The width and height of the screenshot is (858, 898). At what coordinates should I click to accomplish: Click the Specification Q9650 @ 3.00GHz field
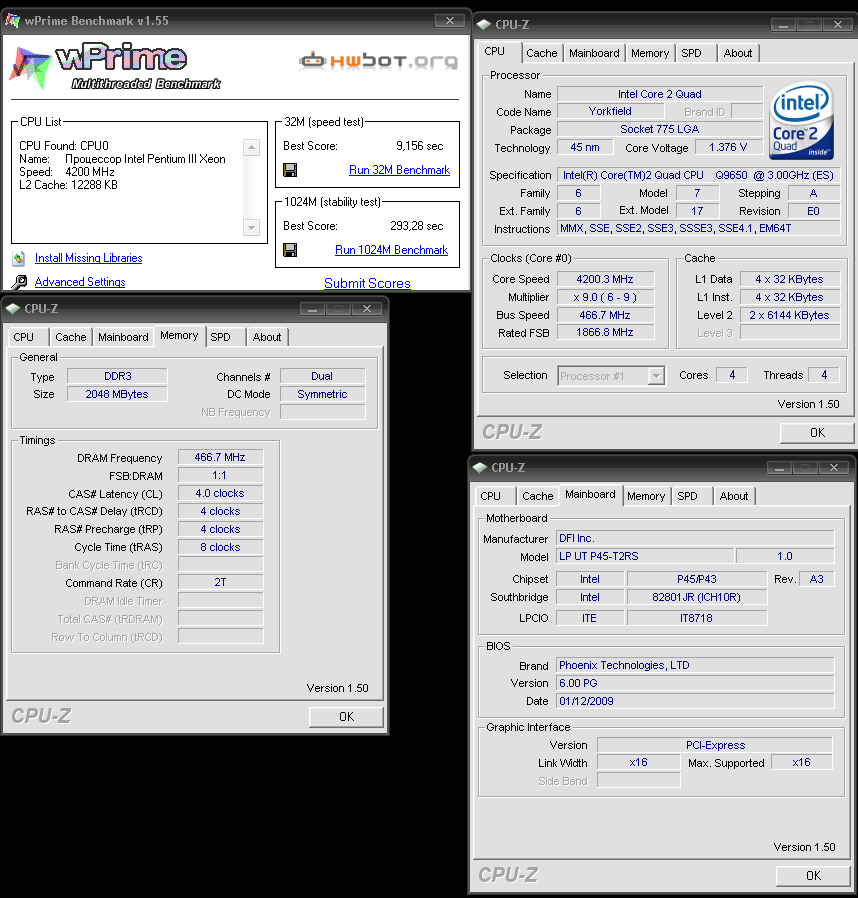pos(698,175)
